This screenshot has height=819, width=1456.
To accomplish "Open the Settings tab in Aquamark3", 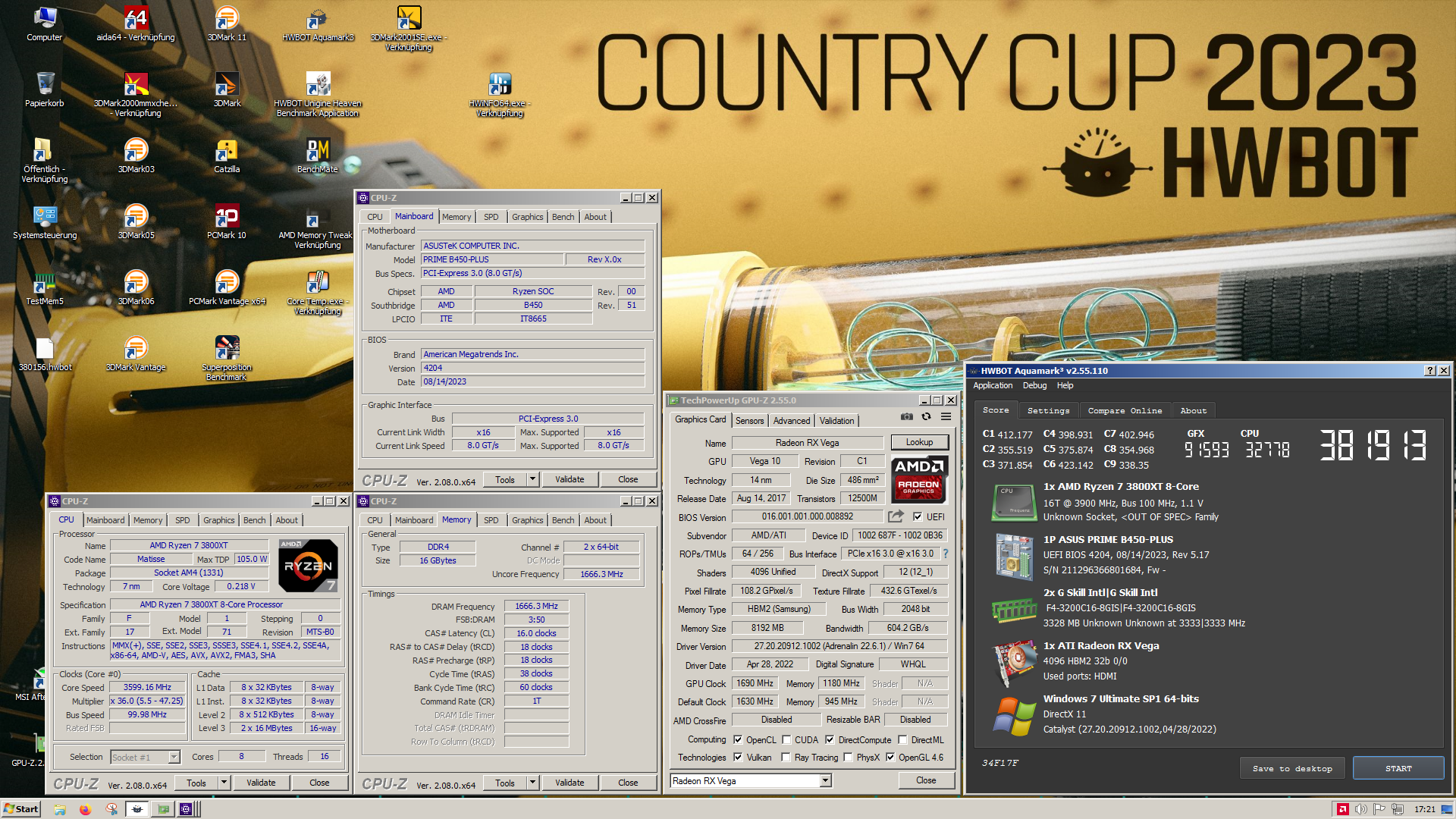I will point(1048,410).
